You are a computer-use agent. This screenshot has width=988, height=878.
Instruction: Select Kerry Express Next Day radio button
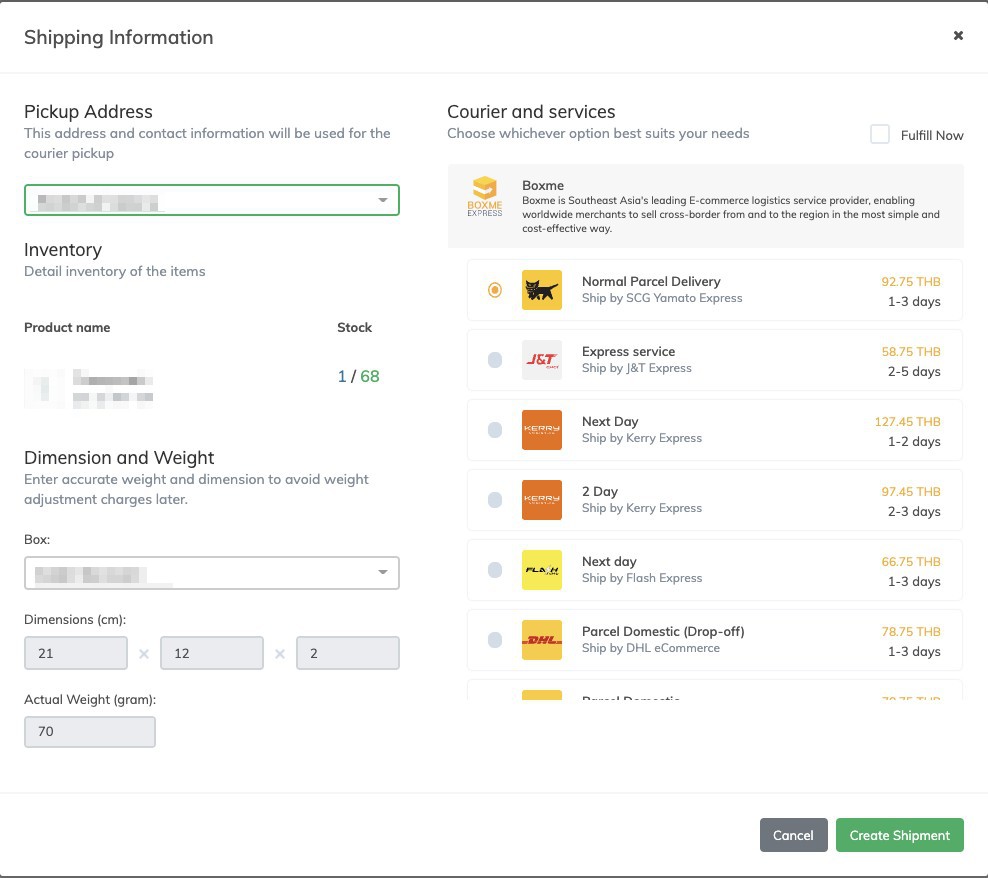coord(495,430)
